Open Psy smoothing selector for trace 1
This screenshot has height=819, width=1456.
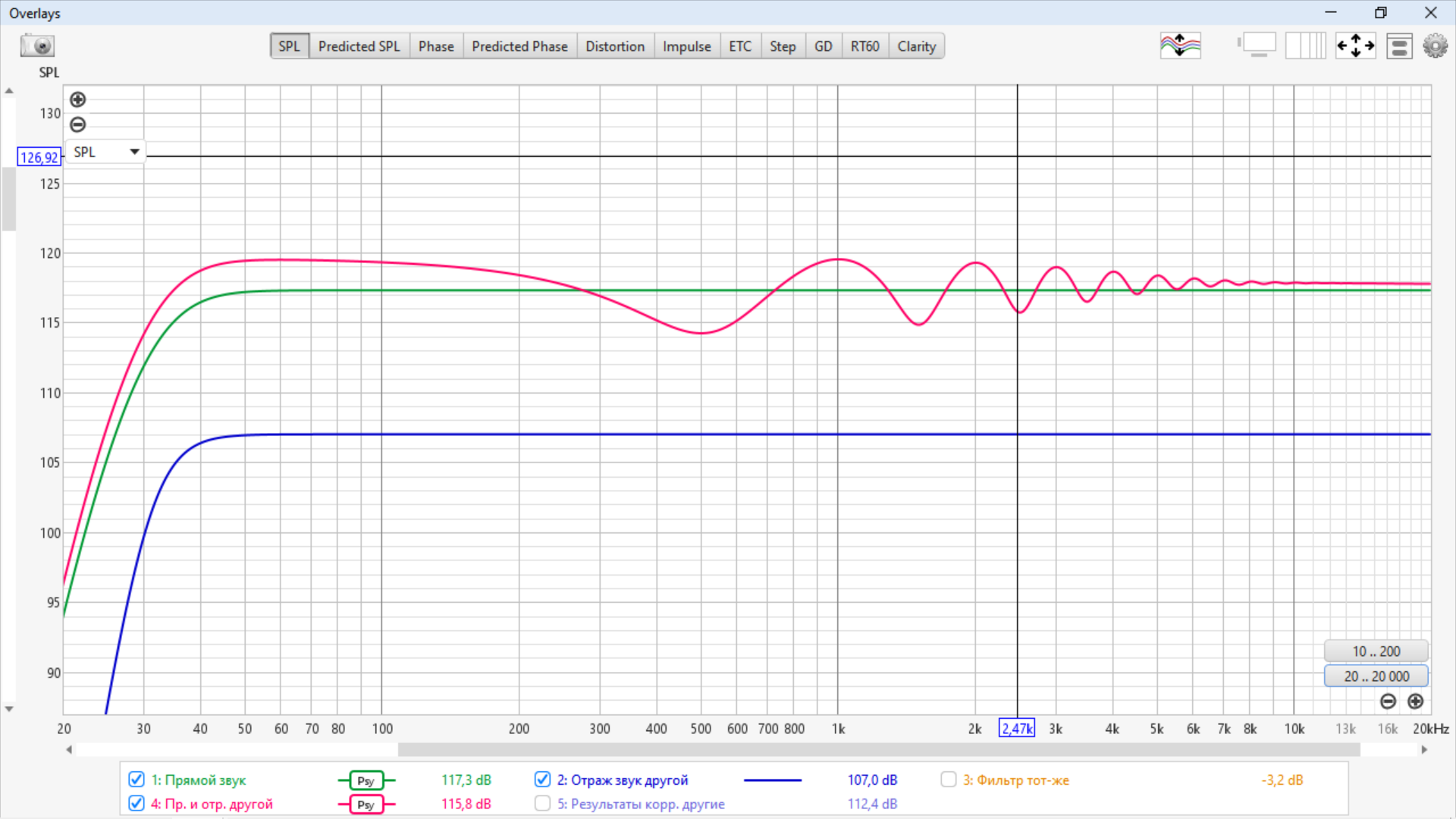point(366,780)
